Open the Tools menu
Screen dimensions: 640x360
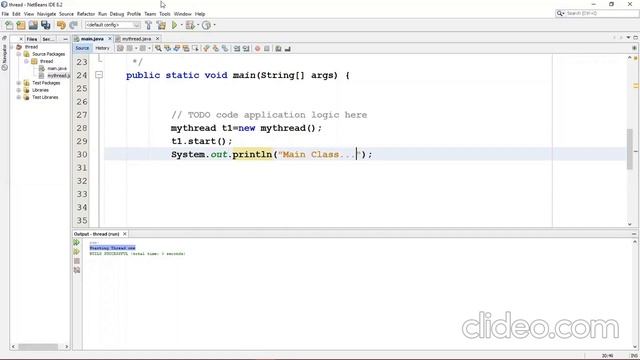(165, 14)
